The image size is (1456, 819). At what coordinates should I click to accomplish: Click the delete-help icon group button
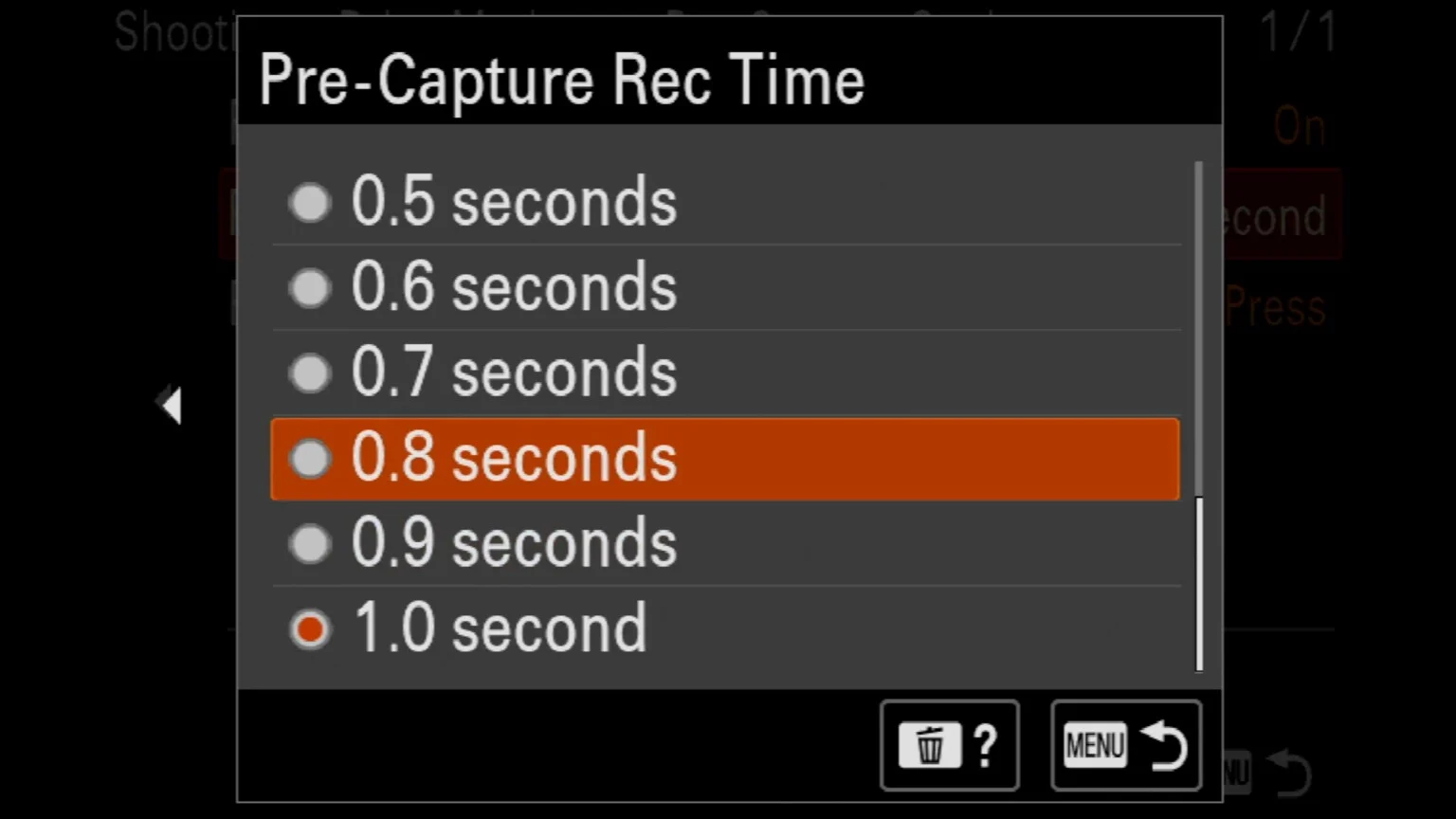point(949,746)
